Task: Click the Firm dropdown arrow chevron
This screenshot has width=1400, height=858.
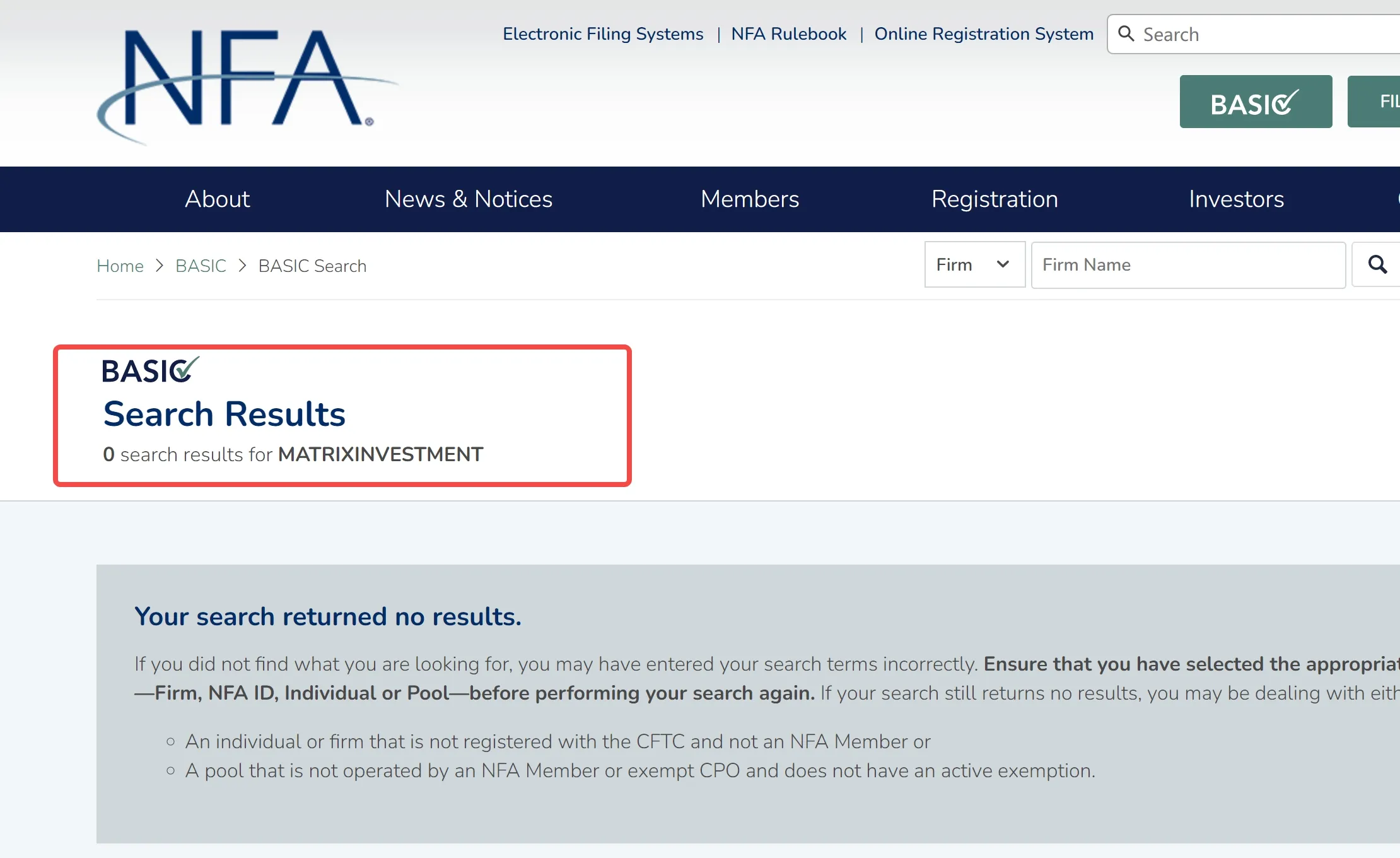Action: pyautogui.click(x=1003, y=264)
